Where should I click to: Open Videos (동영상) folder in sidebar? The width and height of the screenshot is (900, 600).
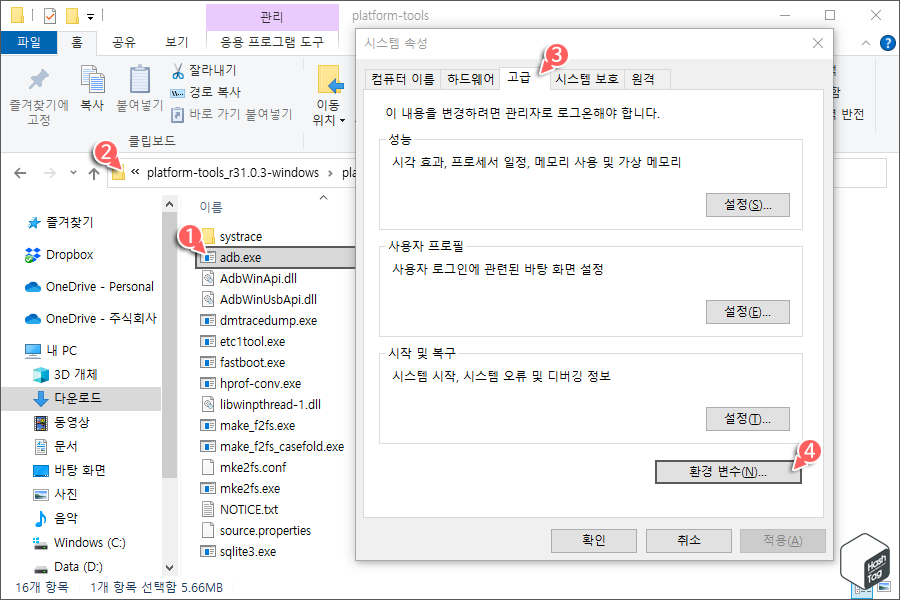click(62, 423)
